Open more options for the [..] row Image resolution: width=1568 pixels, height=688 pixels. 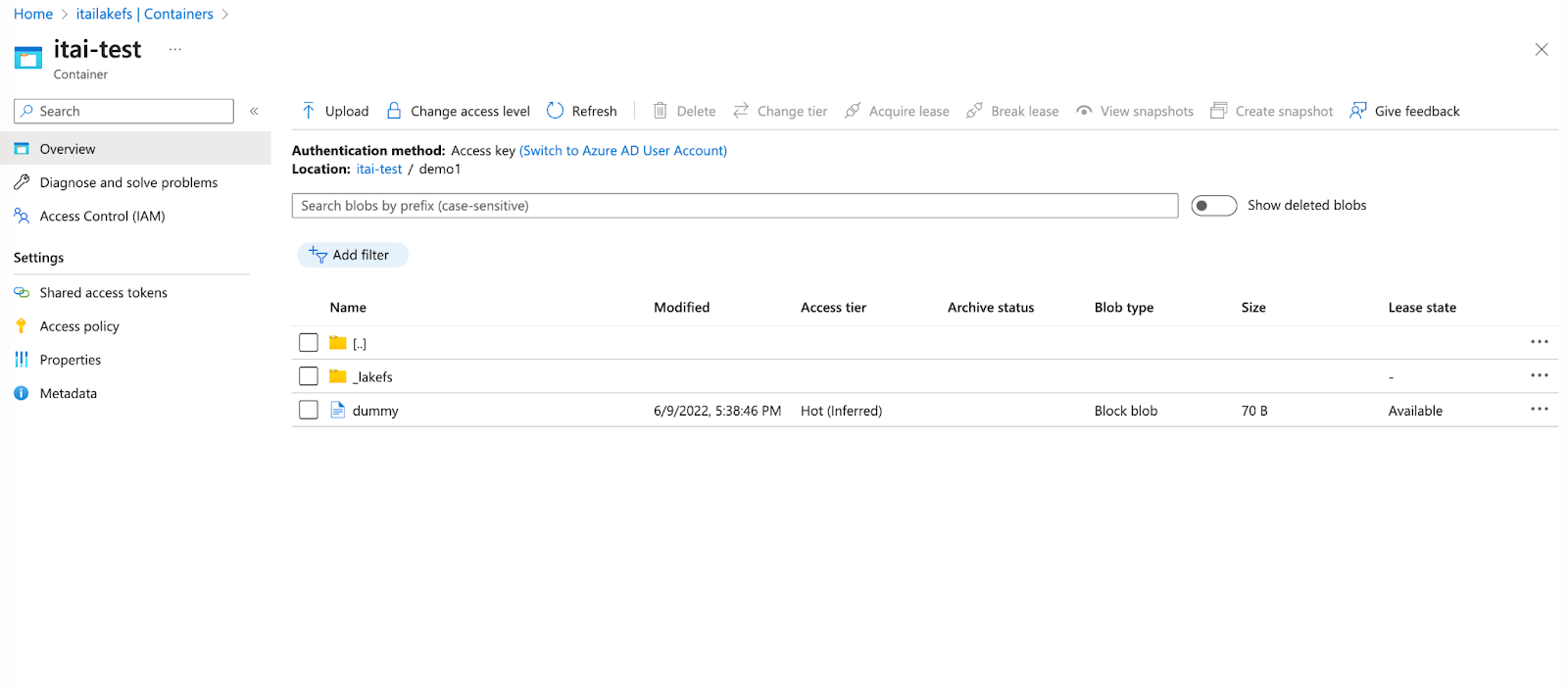coord(1540,342)
